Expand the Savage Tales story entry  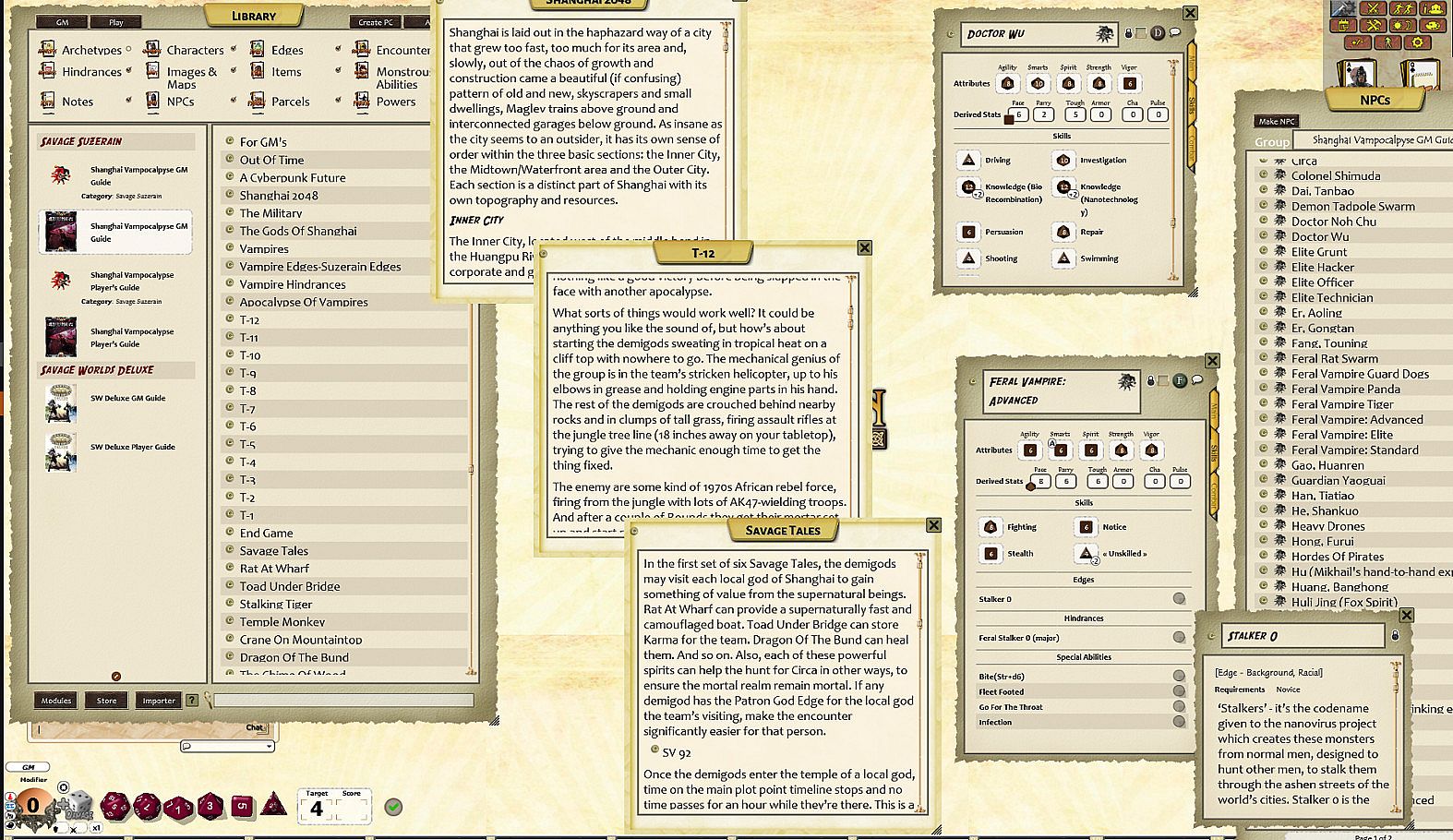pos(229,550)
